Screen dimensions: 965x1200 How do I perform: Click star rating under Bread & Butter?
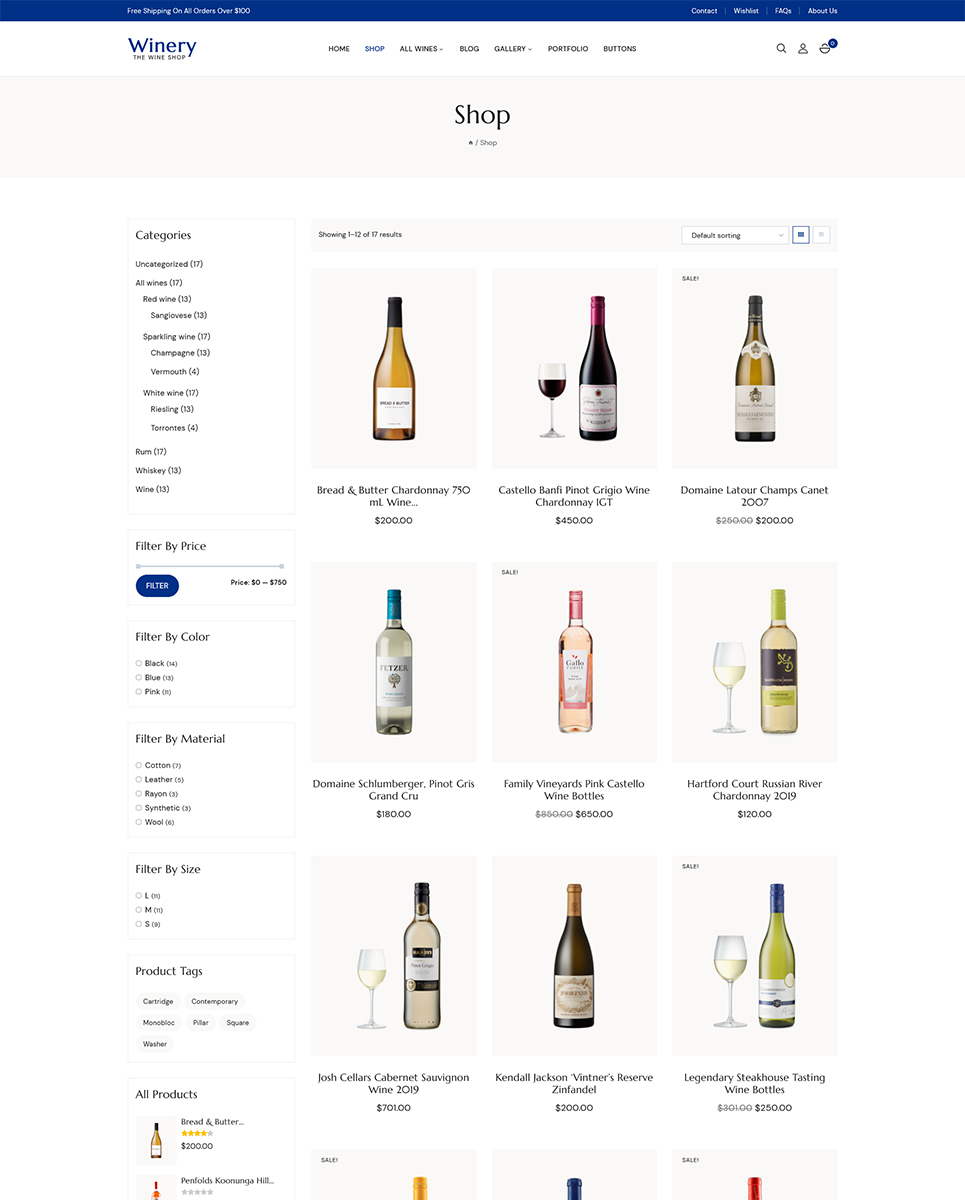point(197,1133)
